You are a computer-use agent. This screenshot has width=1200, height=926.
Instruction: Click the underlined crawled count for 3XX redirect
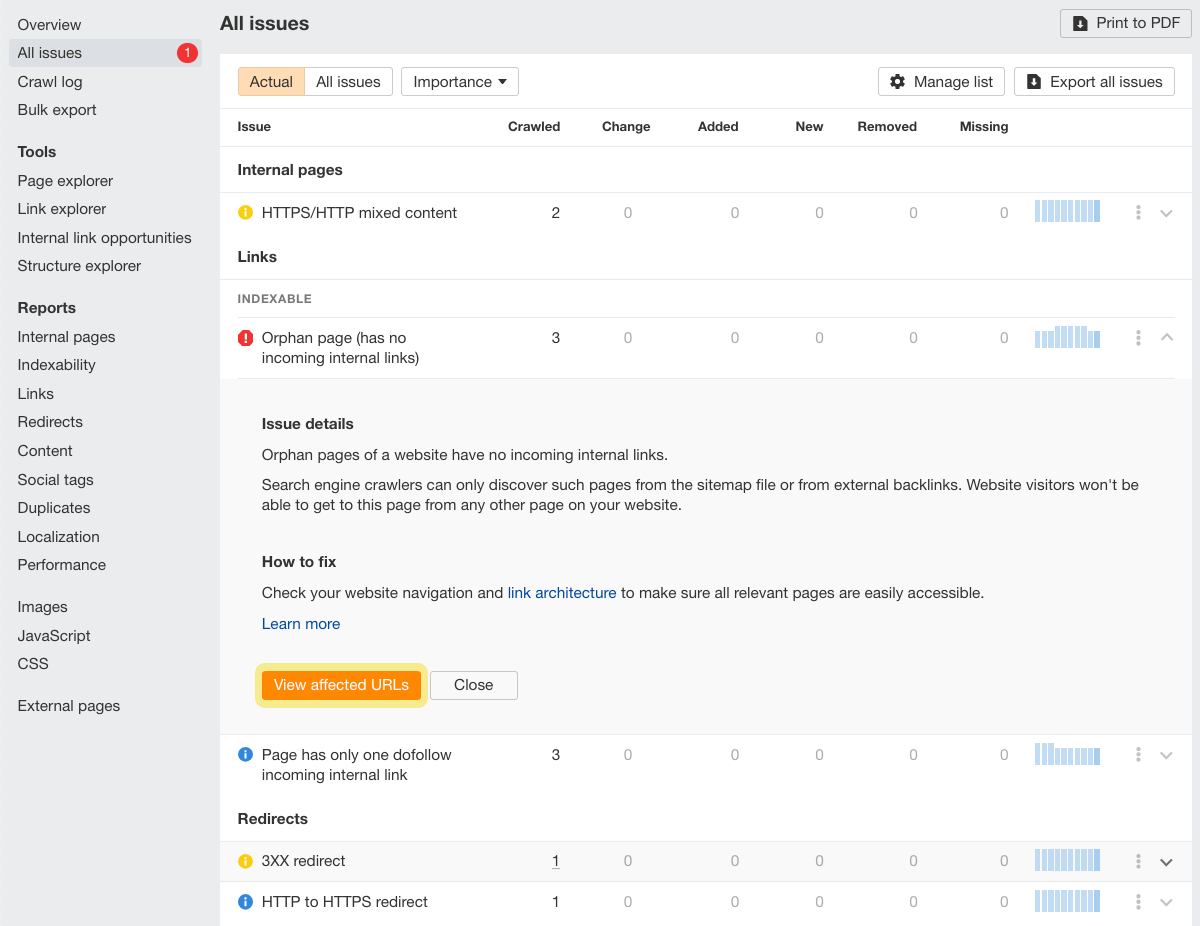pyautogui.click(x=555, y=860)
